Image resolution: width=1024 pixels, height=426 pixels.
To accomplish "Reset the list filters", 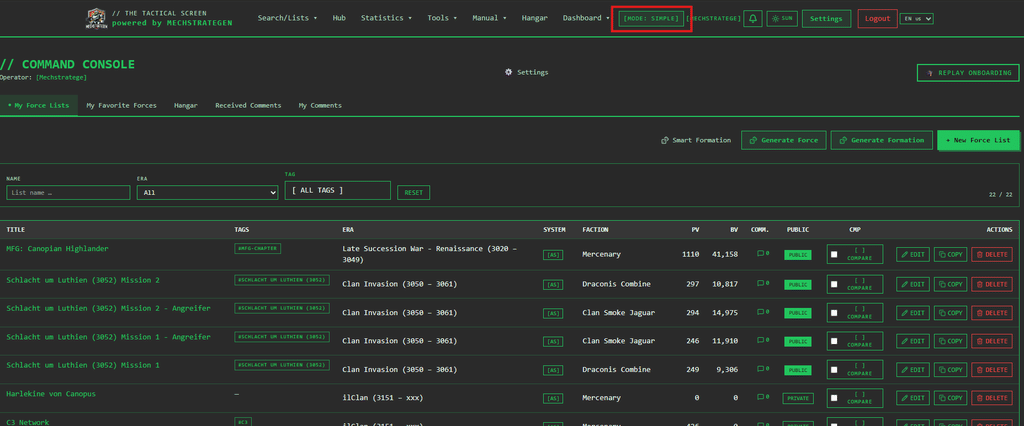I will (x=413, y=193).
